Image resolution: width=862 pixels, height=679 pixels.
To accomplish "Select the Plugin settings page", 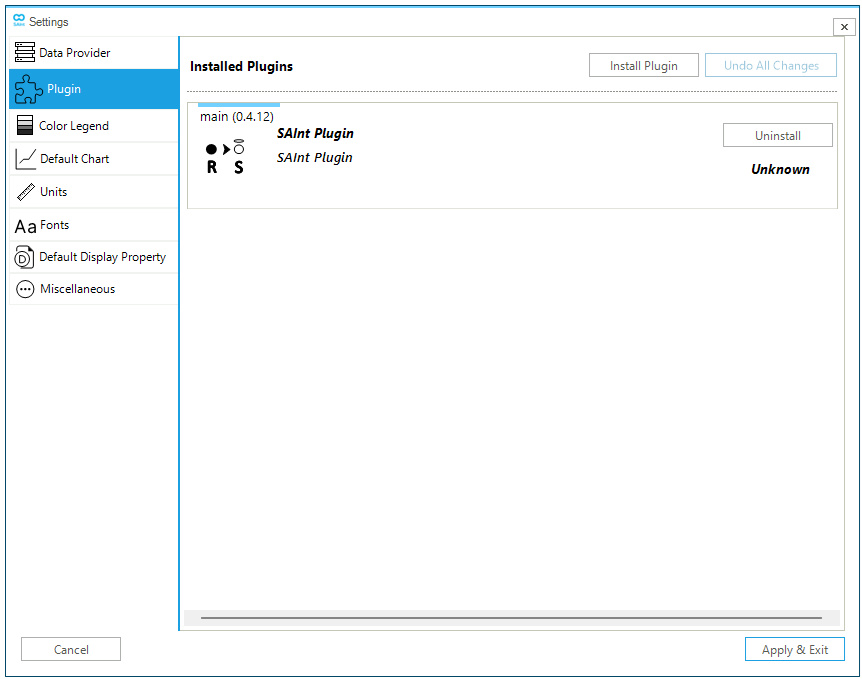I will pyautogui.click(x=93, y=89).
